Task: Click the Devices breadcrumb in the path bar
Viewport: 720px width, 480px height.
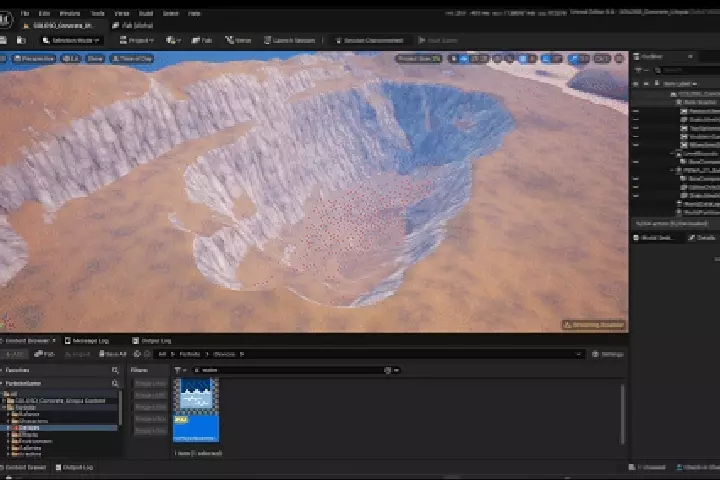Action: tap(224, 354)
